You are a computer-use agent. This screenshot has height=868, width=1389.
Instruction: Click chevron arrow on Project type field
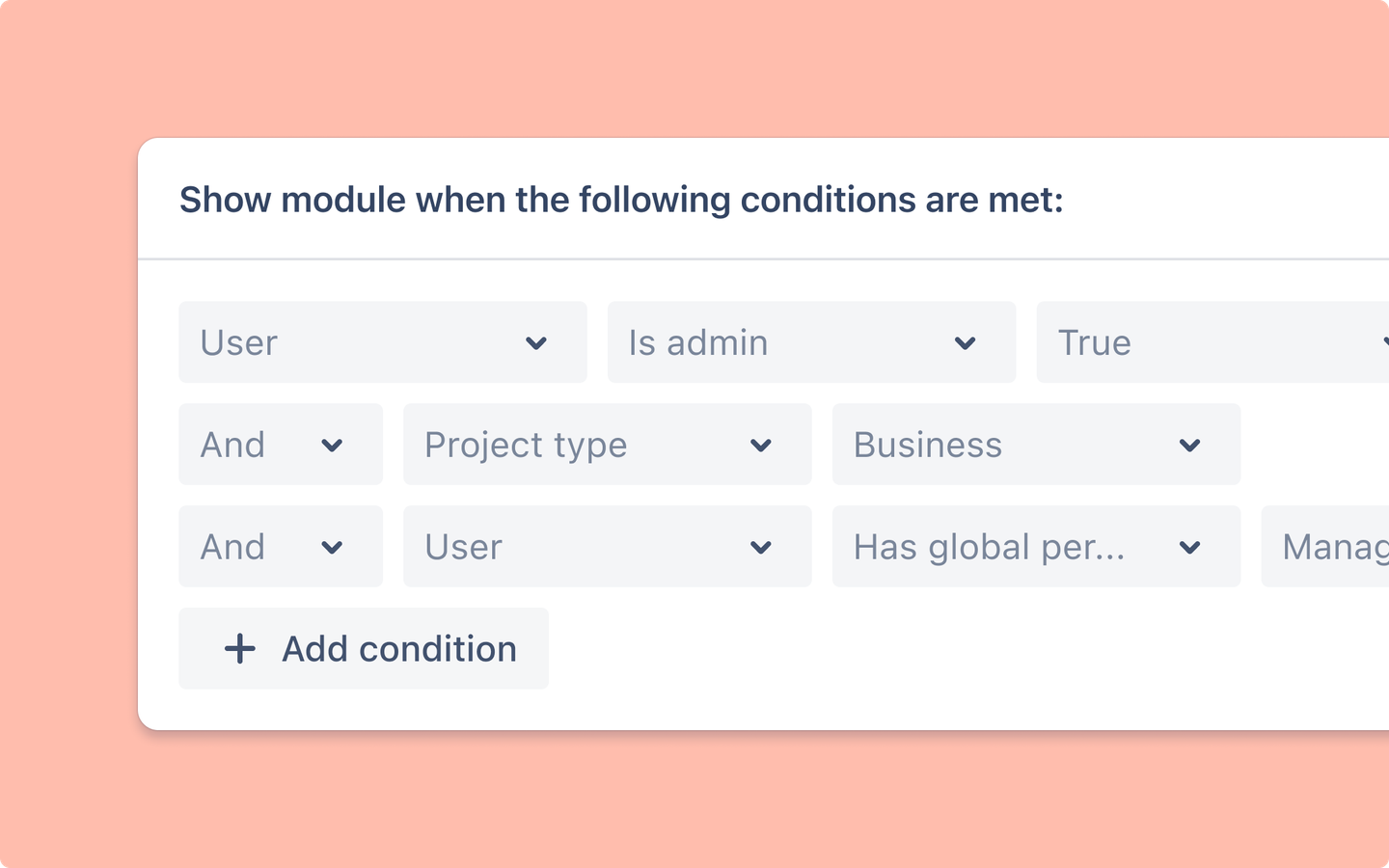[x=761, y=446]
